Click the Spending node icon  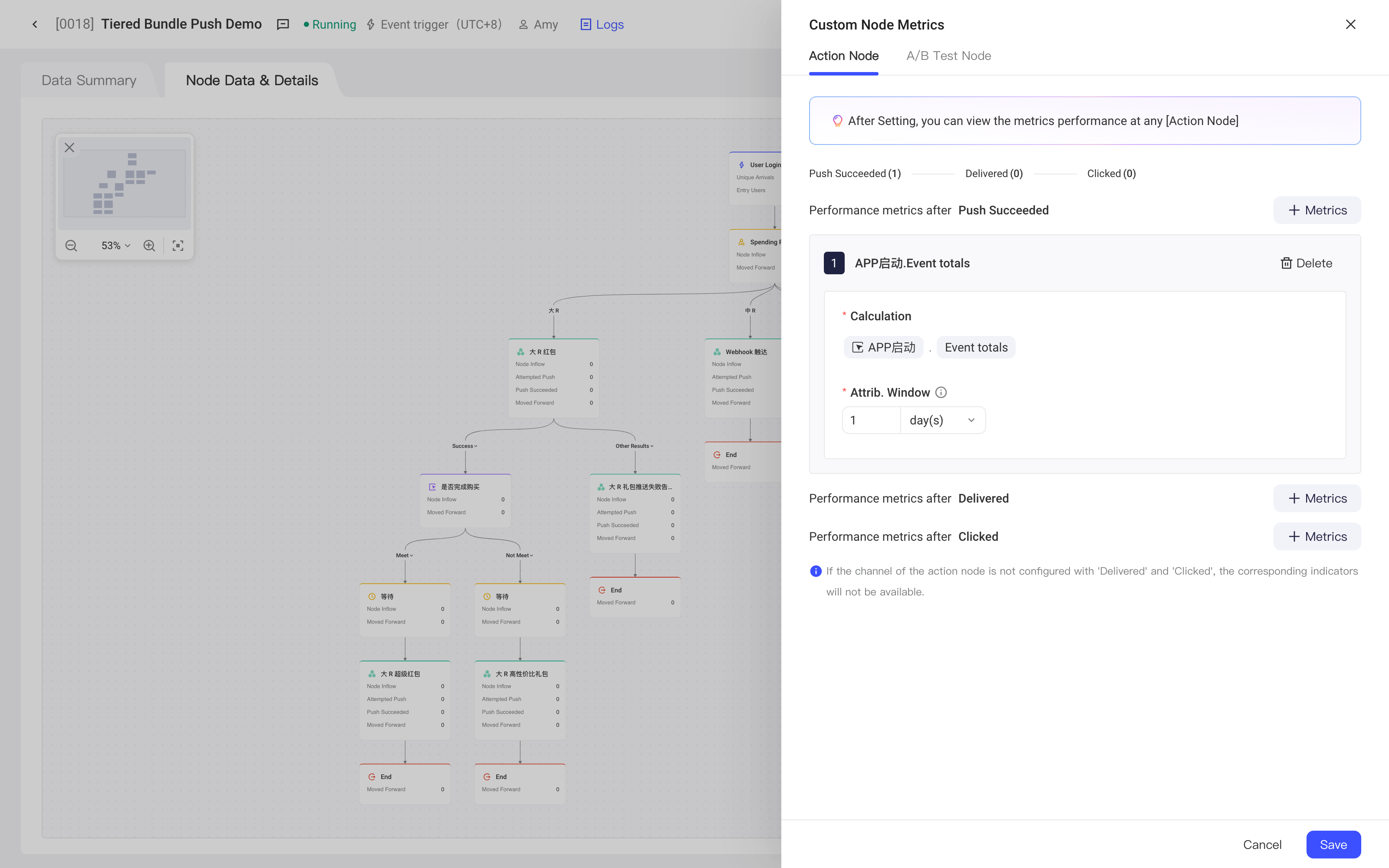[x=741, y=242]
